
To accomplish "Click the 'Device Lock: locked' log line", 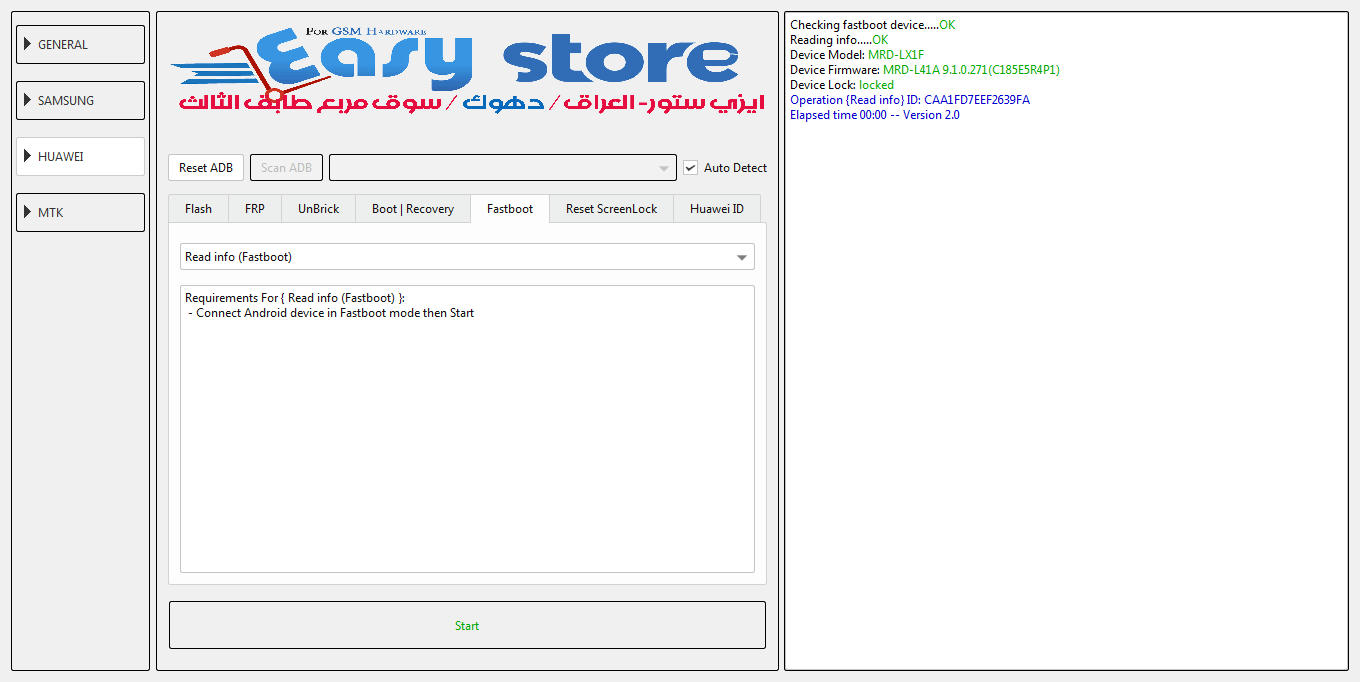I will [842, 85].
